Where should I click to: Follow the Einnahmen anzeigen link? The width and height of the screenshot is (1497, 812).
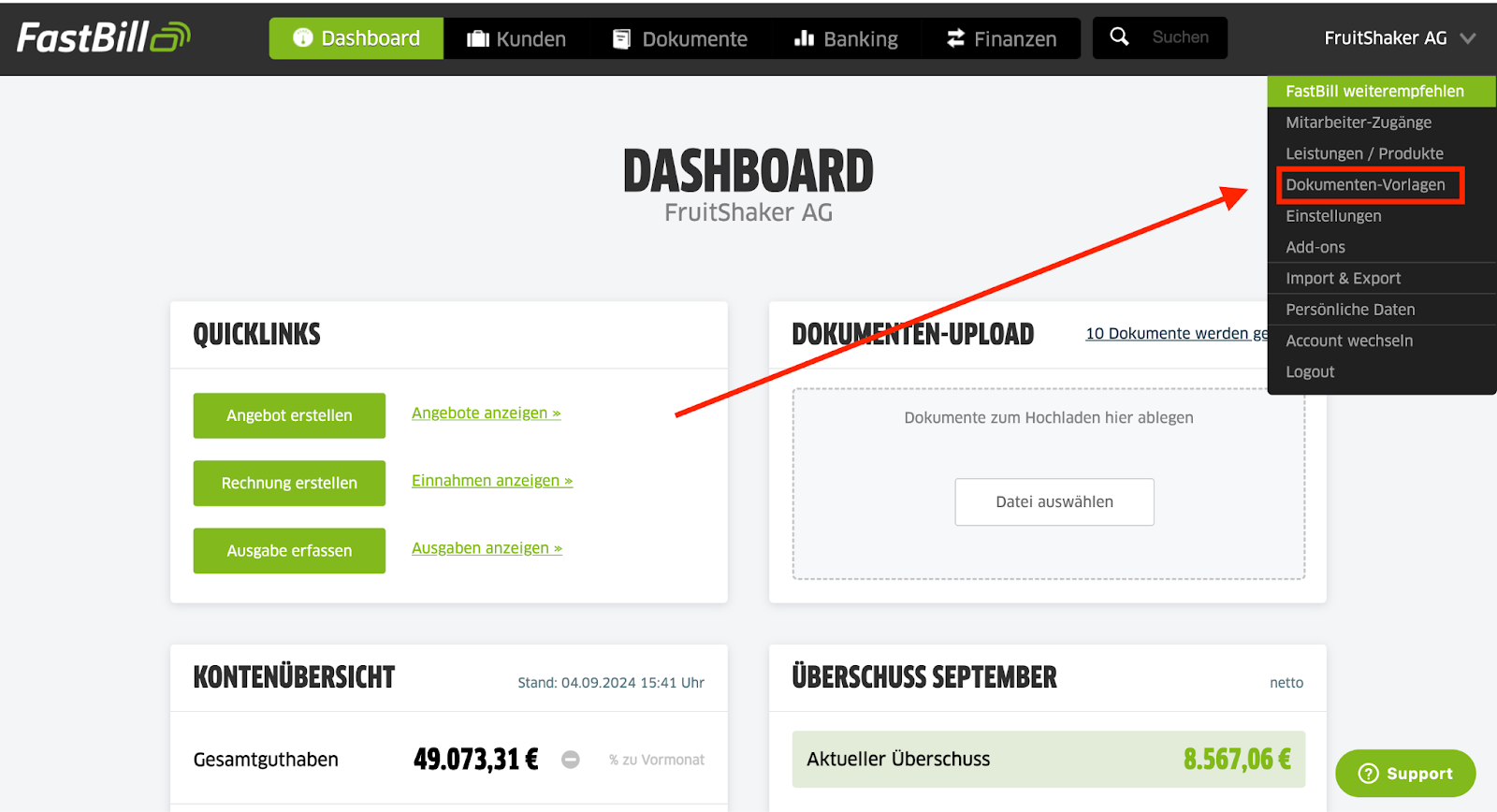492,480
